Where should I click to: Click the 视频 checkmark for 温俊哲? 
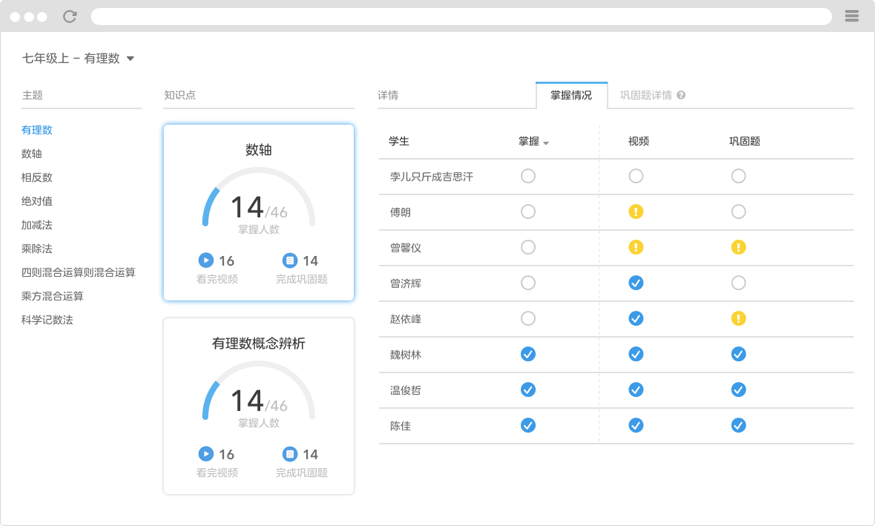point(636,390)
